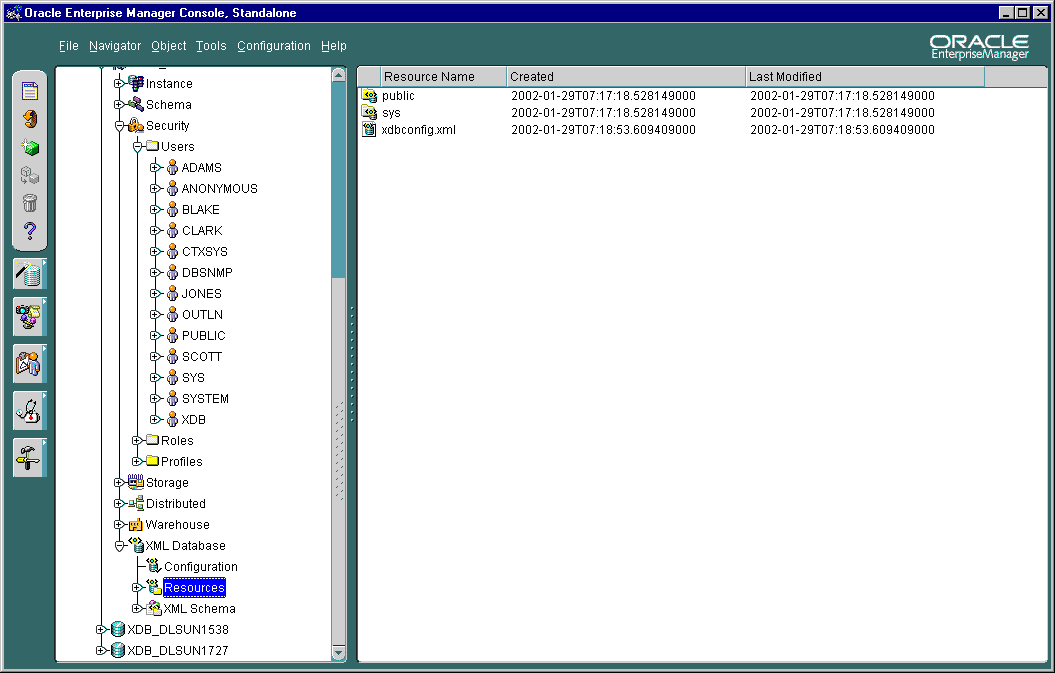1055x673 pixels.
Task: Click the create-like object icon
Action: [30, 174]
